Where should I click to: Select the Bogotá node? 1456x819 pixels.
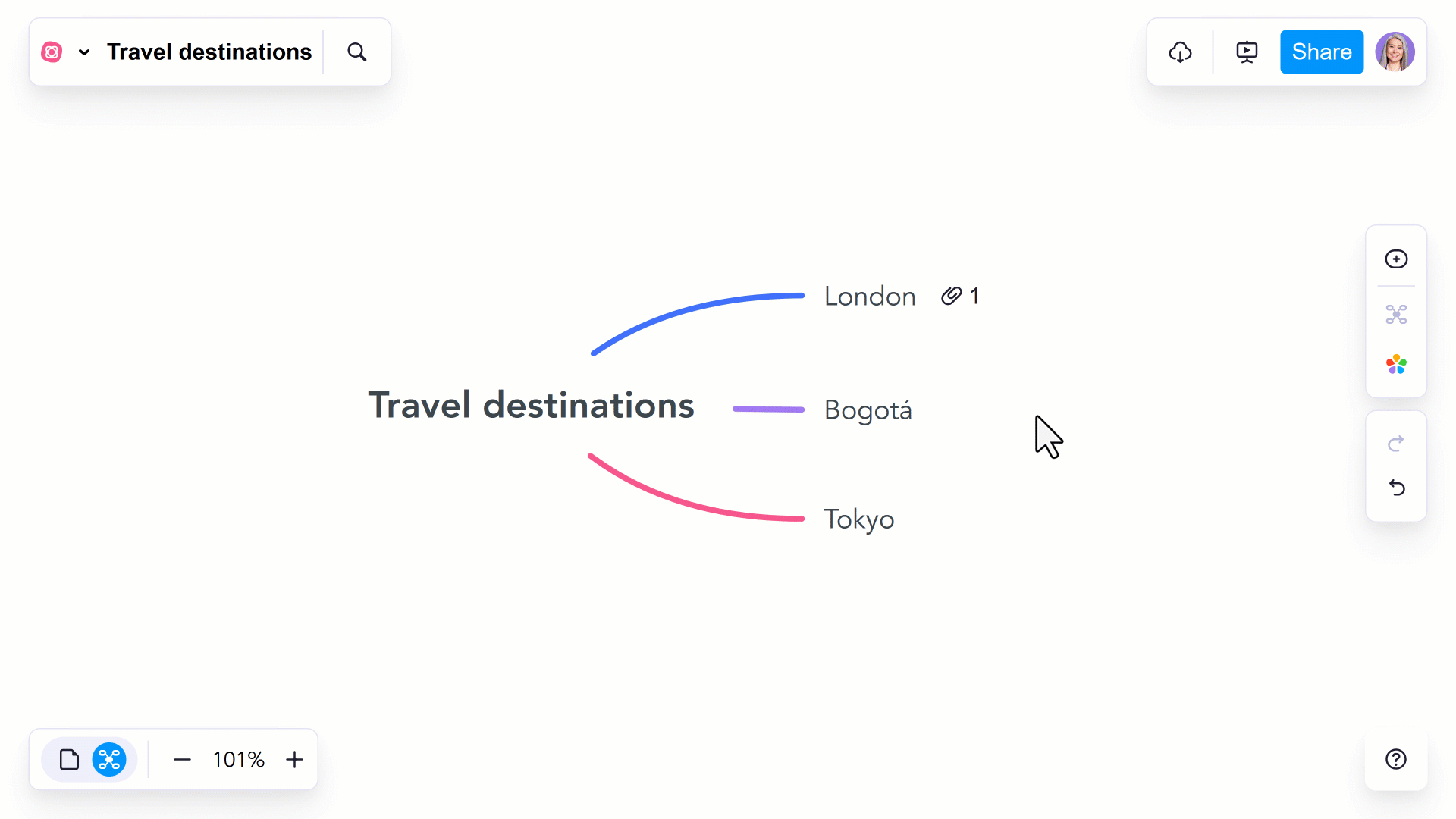(x=868, y=410)
